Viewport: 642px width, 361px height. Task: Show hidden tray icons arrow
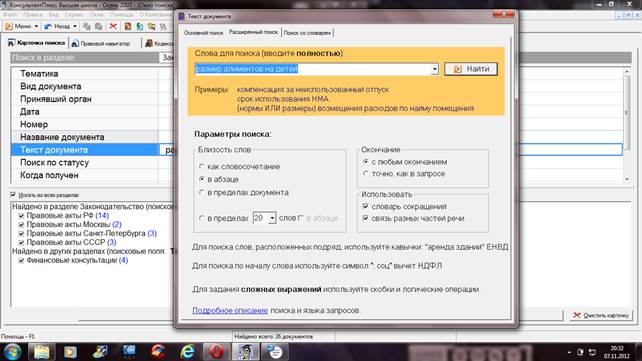pyautogui.click(x=569, y=352)
